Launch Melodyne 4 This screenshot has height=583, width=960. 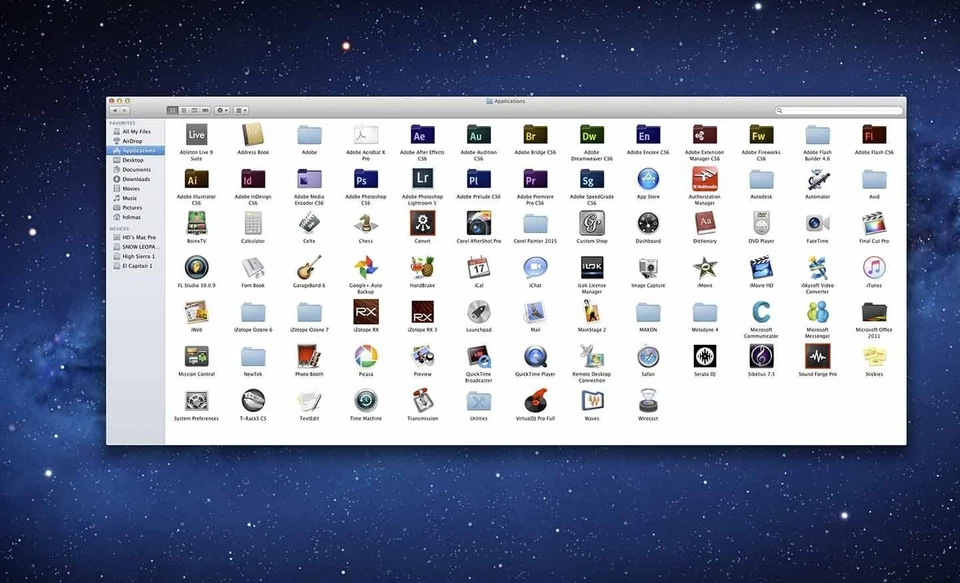[x=704, y=312]
